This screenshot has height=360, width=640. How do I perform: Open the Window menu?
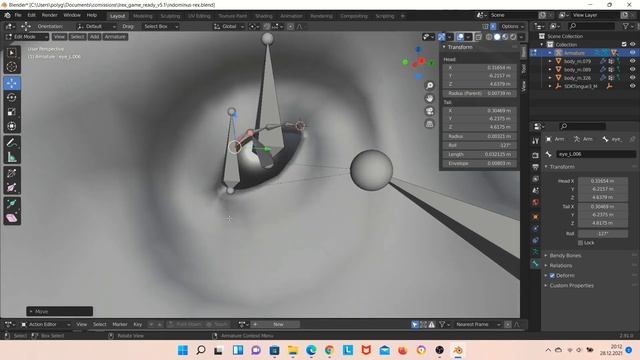coord(72,15)
